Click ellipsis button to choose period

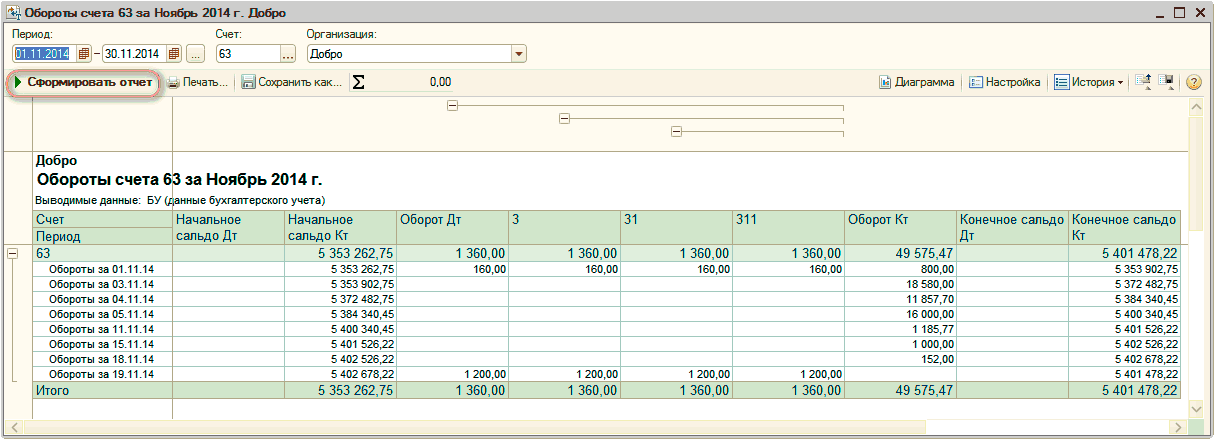(x=195, y=54)
